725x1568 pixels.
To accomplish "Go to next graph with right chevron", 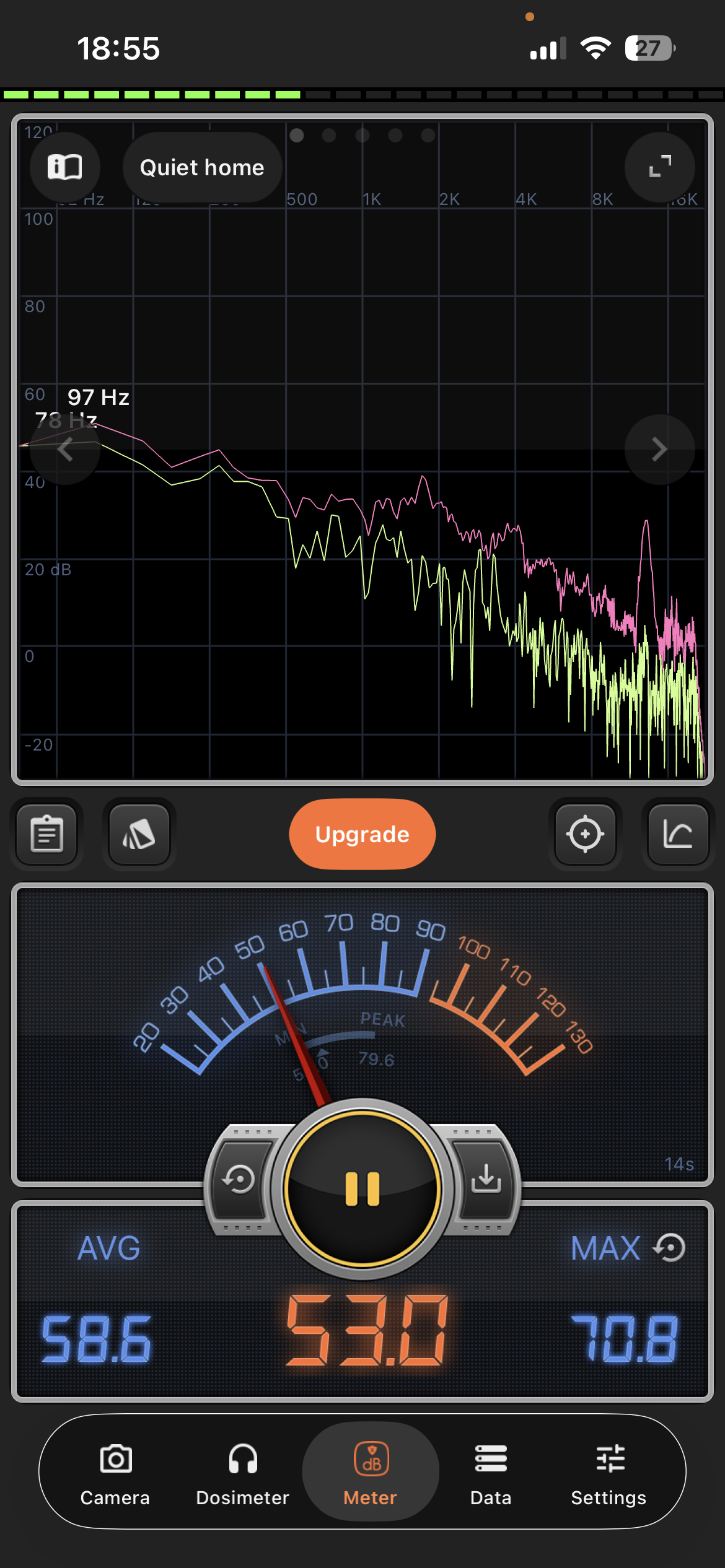I will point(659,449).
